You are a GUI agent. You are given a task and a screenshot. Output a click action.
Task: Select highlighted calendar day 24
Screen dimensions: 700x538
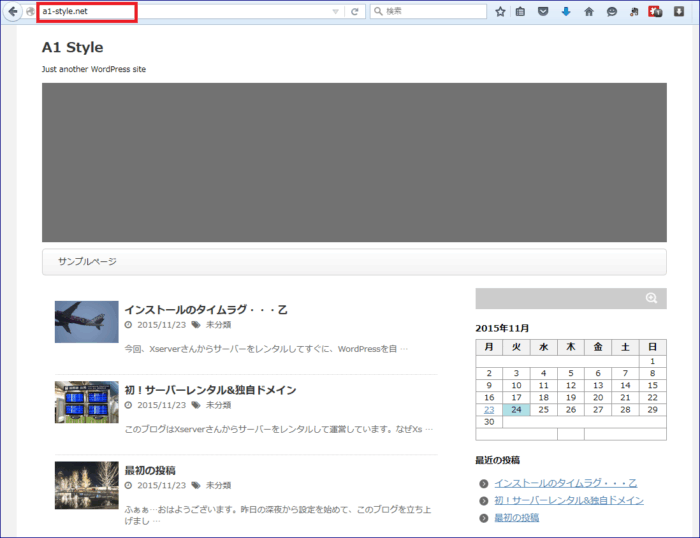tap(517, 410)
